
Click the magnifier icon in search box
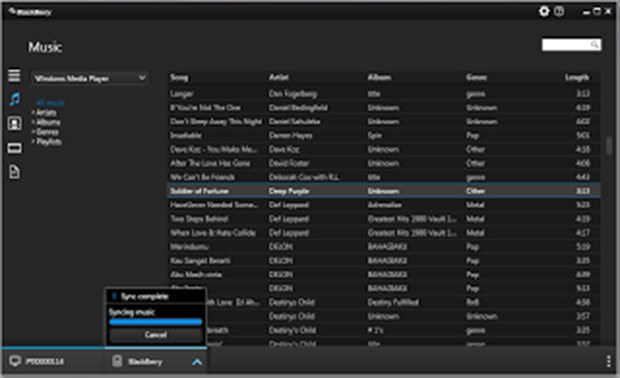pyautogui.click(x=594, y=45)
